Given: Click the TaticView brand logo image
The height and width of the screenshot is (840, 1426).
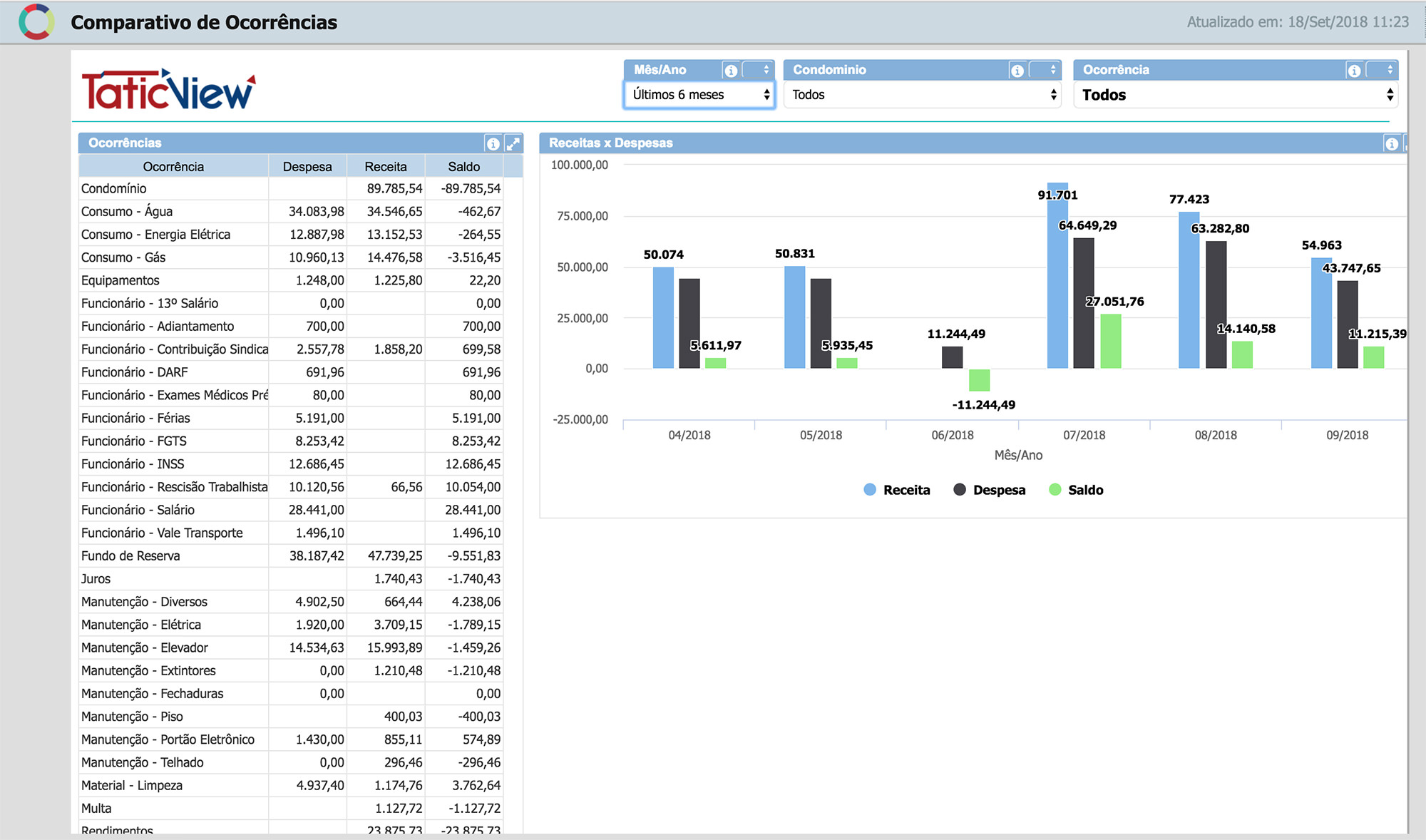Looking at the screenshot, I should [168, 90].
